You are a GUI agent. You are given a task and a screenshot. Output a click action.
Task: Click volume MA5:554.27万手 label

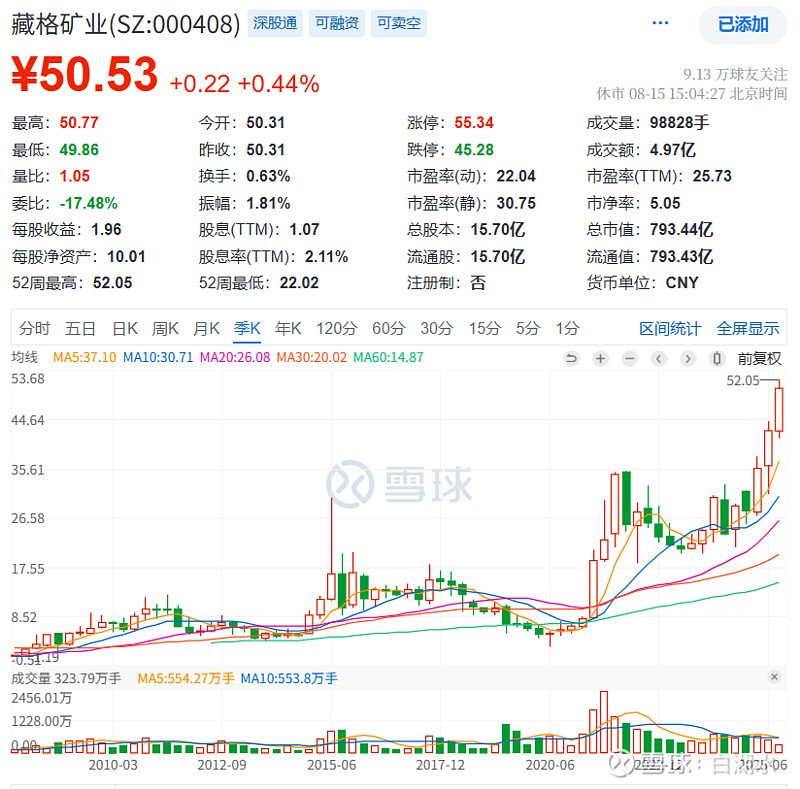(x=186, y=678)
